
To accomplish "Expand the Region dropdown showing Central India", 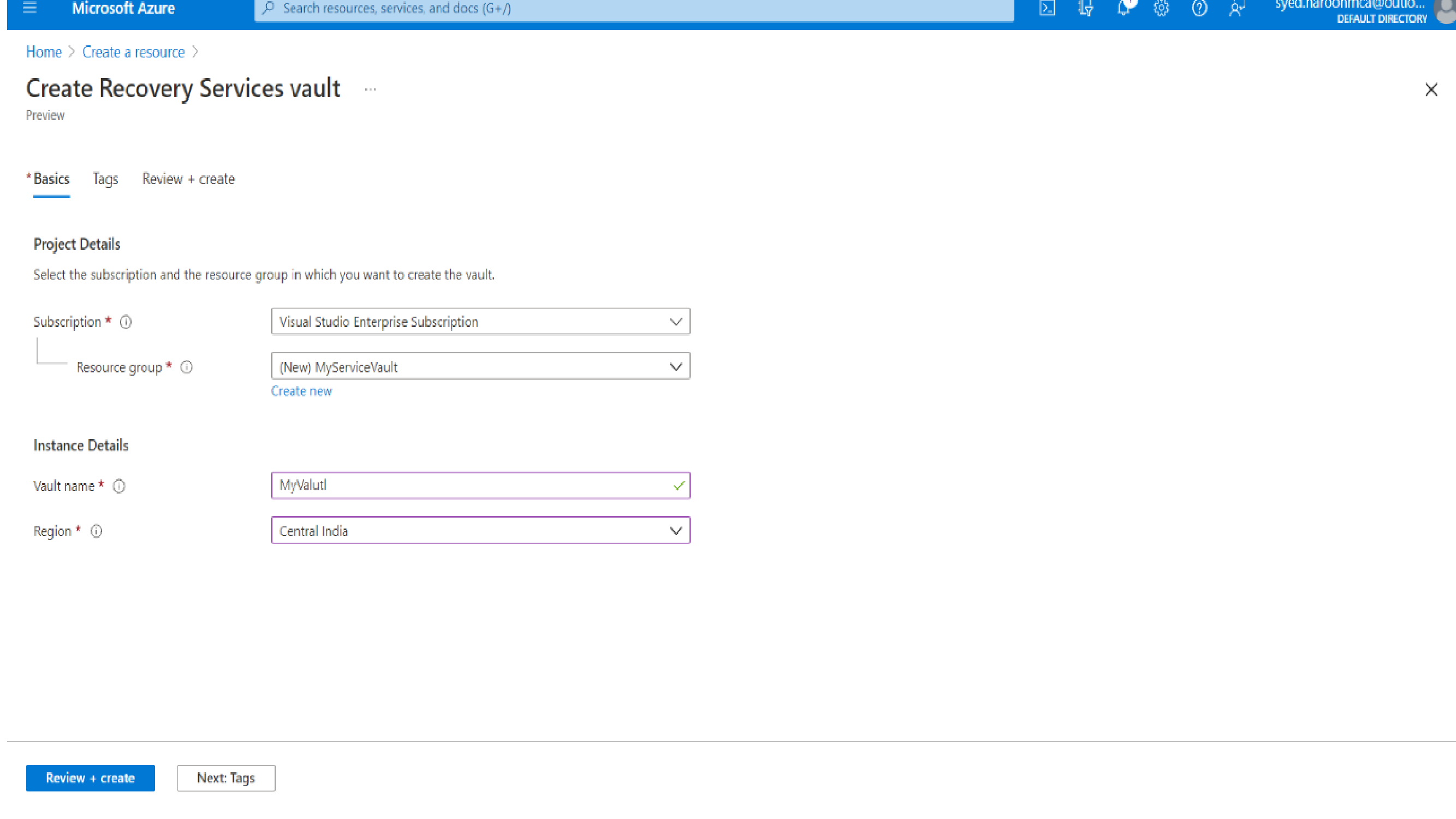I will 480,530.
